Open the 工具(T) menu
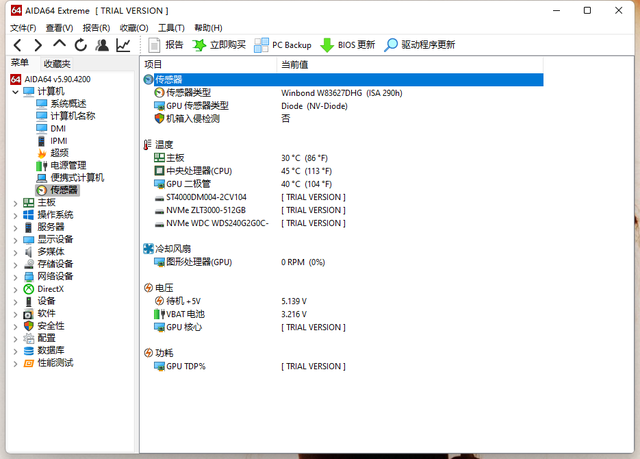This screenshot has width=640, height=459. (x=171, y=28)
